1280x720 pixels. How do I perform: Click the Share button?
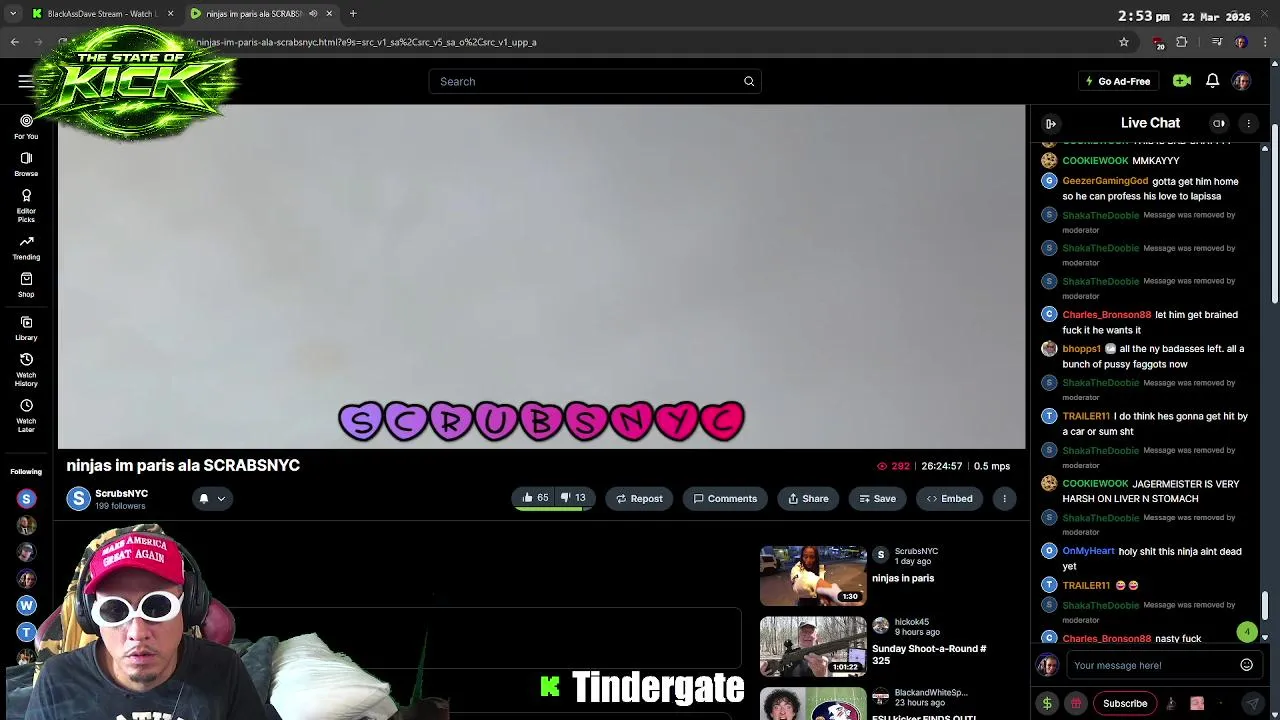click(x=808, y=498)
